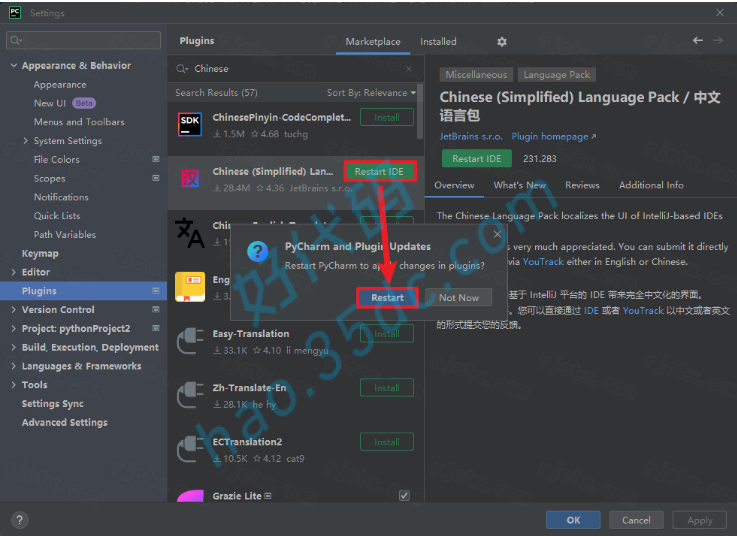Screen dimensions: 737x536
Task: Open the Additional Info tab
Action: coord(651,185)
